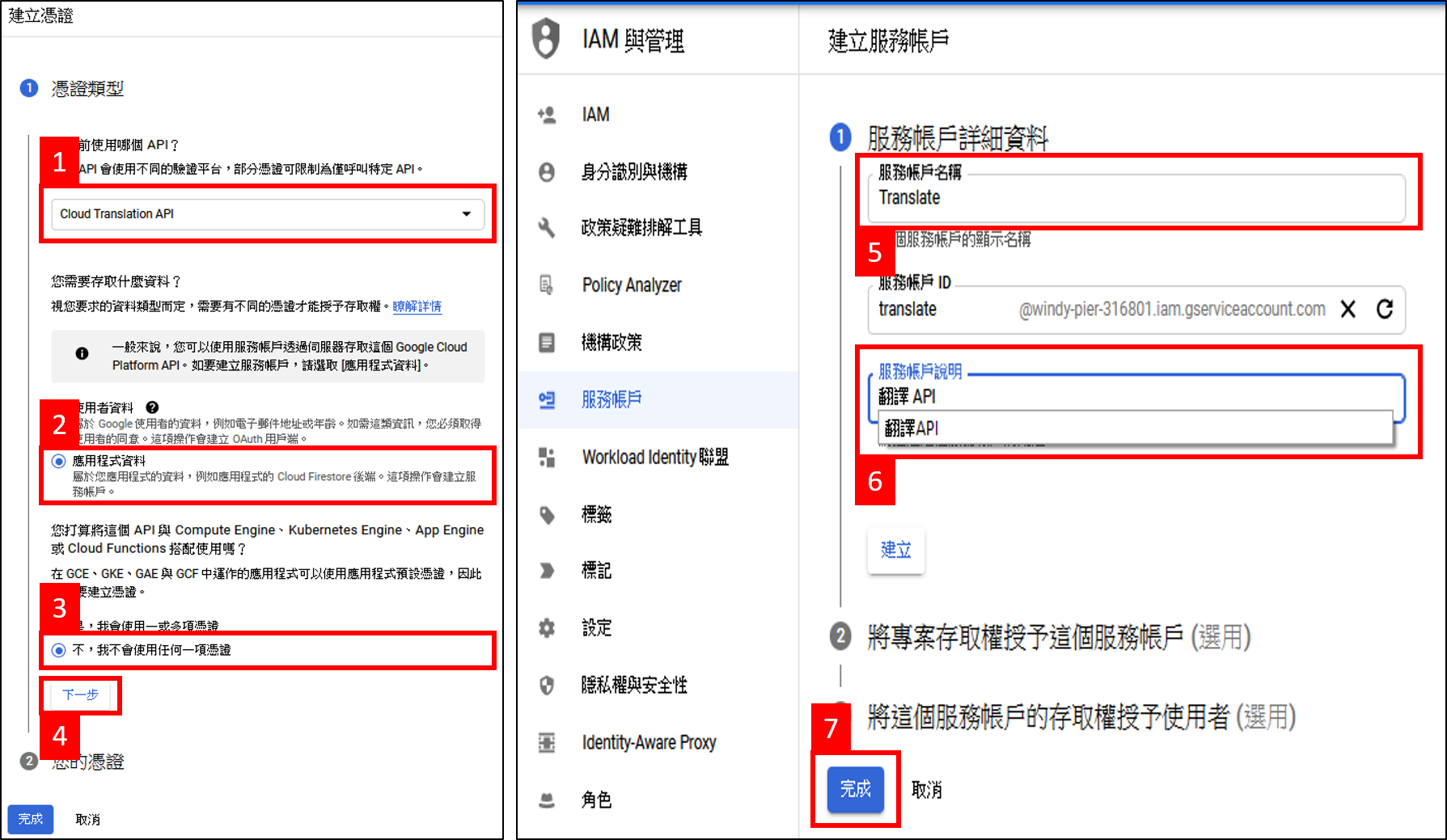Select the 應用程式資料 radio option

[x=58, y=461]
